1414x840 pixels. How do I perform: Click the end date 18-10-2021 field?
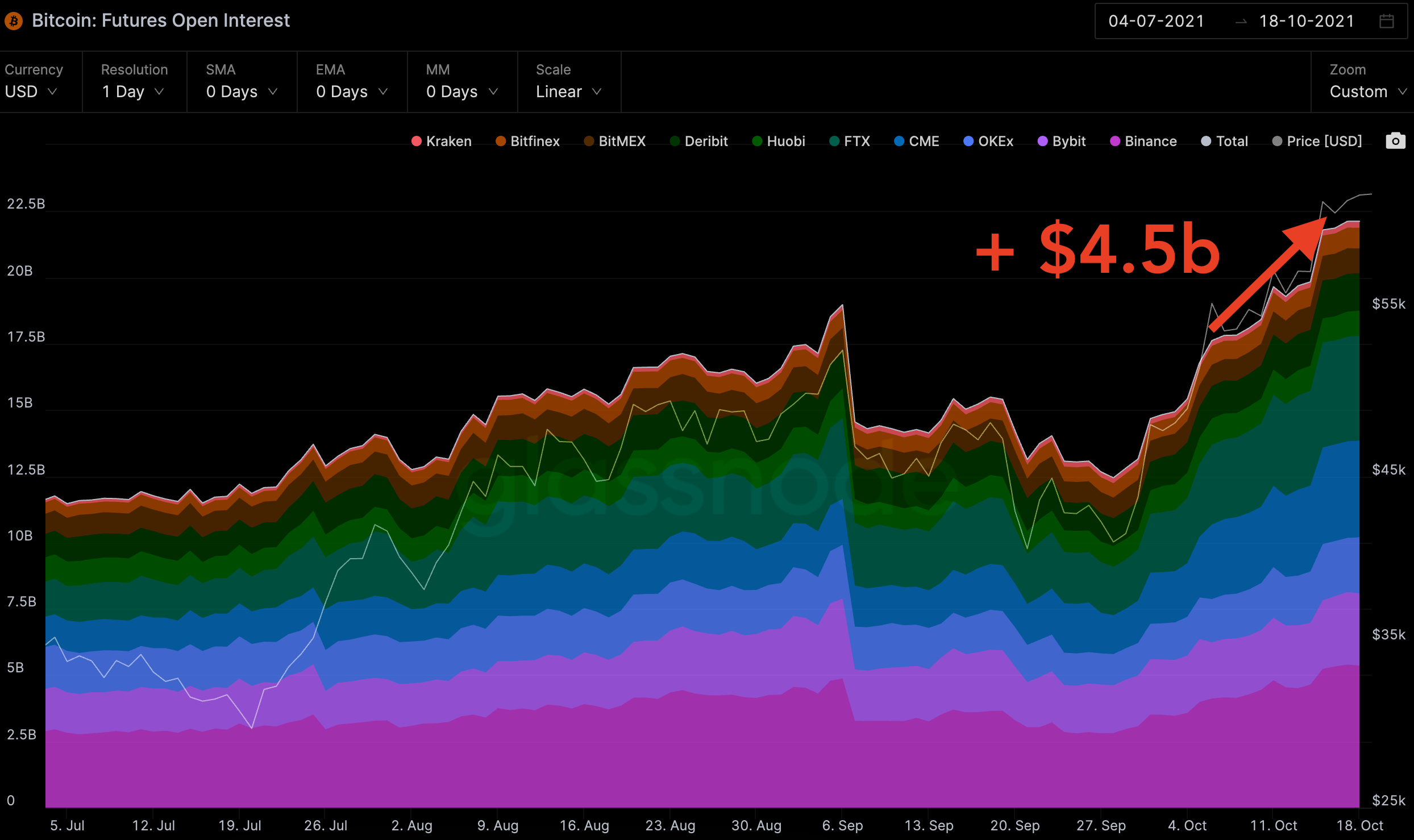click(1307, 21)
